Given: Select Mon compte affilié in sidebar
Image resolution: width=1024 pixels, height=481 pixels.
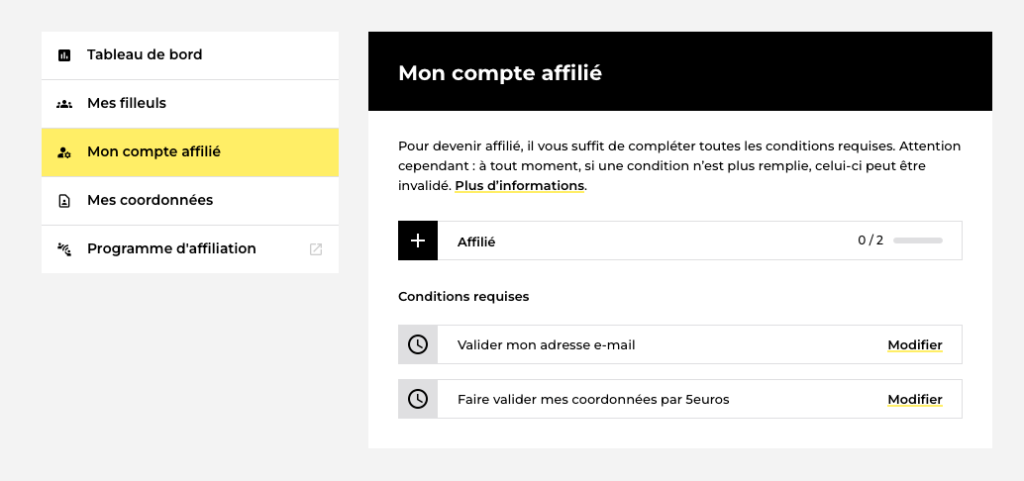Looking at the screenshot, I should [190, 152].
